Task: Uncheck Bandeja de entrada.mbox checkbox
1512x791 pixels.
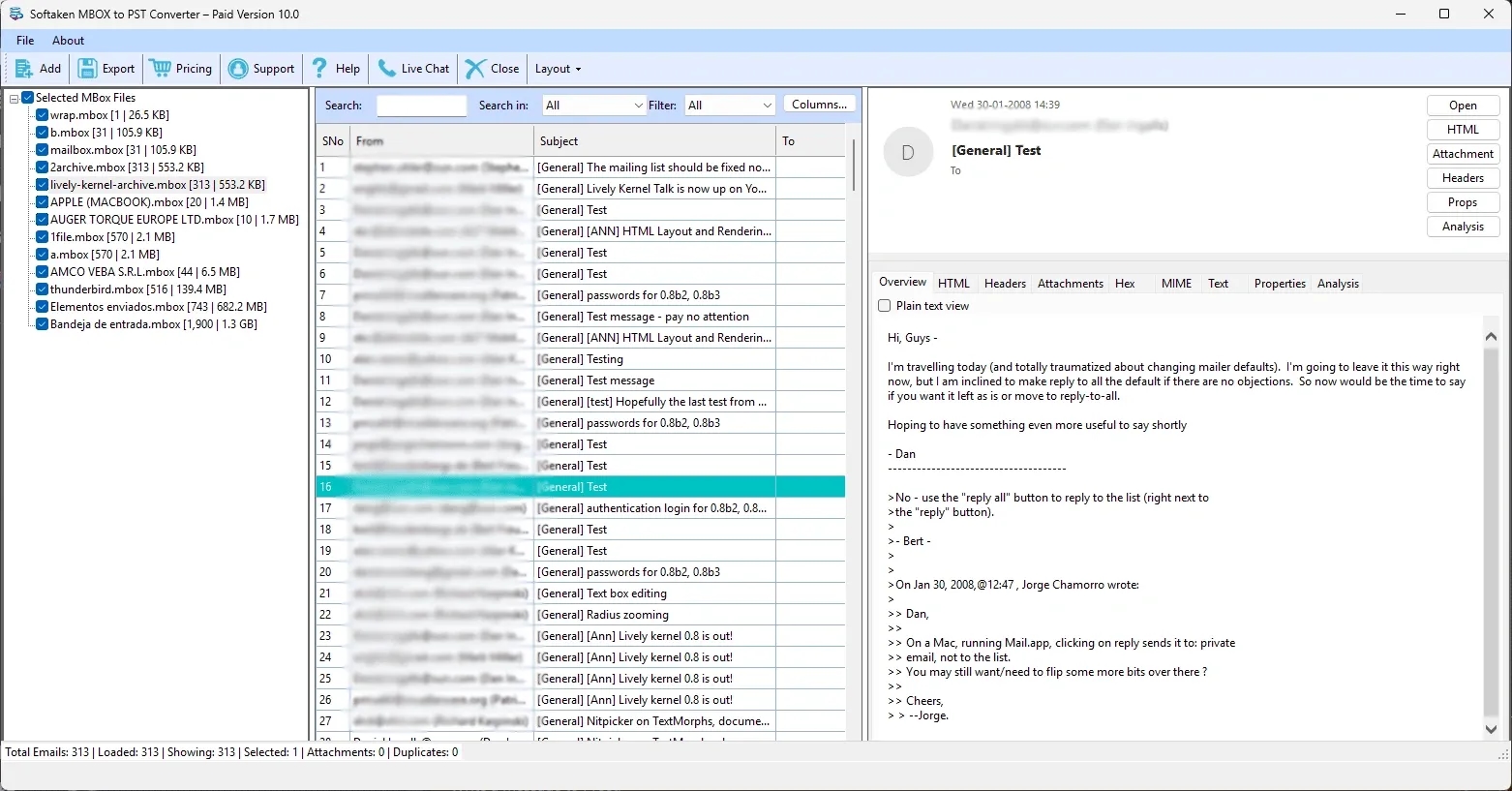Action: (x=43, y=324)
